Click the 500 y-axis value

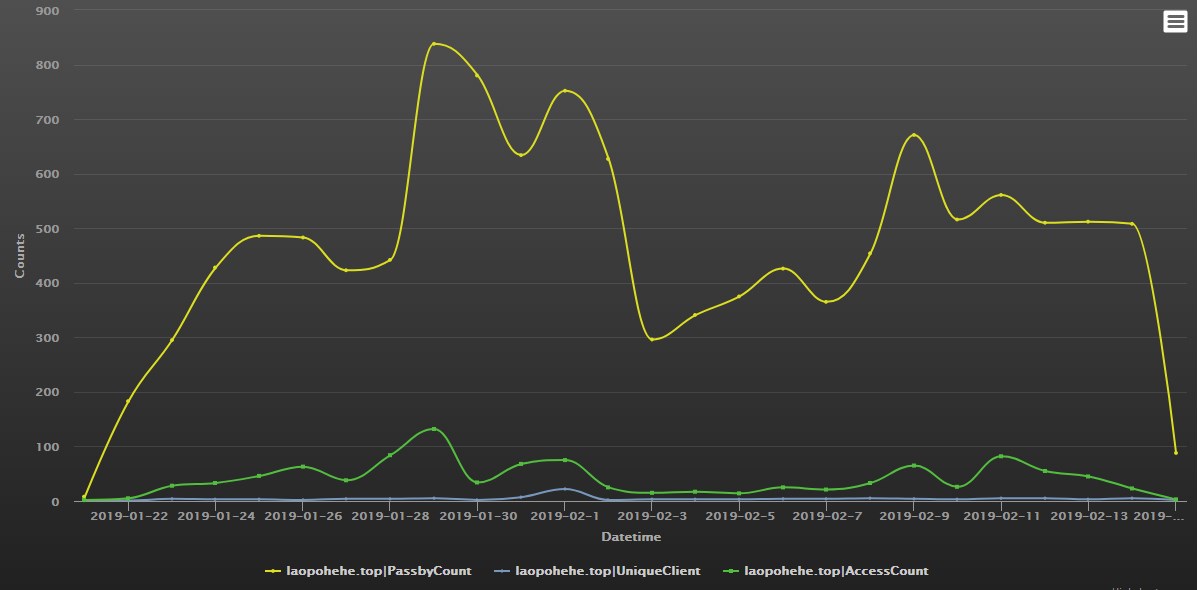tap(48, 229)
